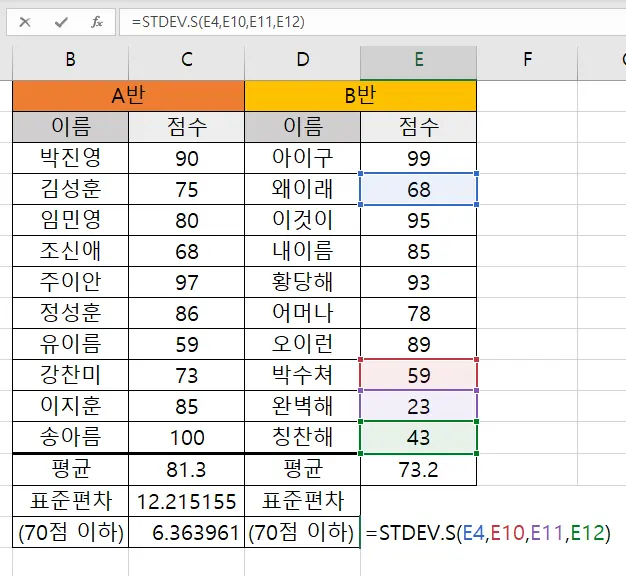
Task: Click the 임민영 name cell
Action: [x=71, y=220]
